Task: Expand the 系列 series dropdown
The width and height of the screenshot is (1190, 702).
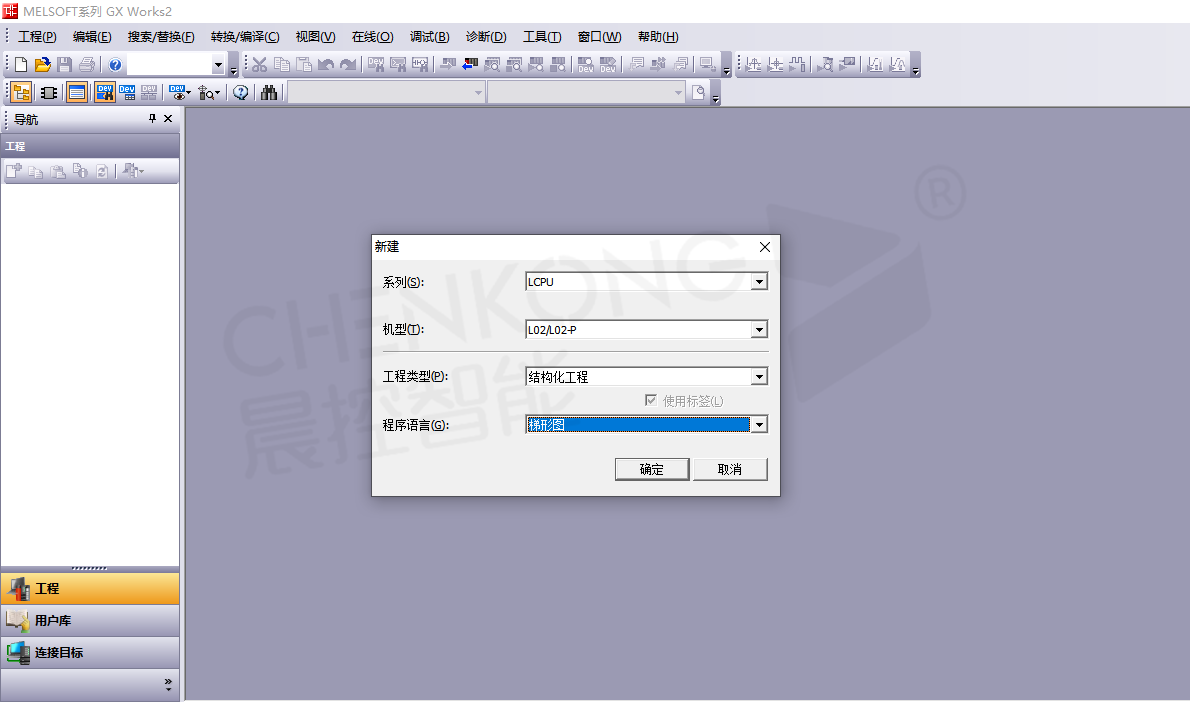Action: pos(759,282)
